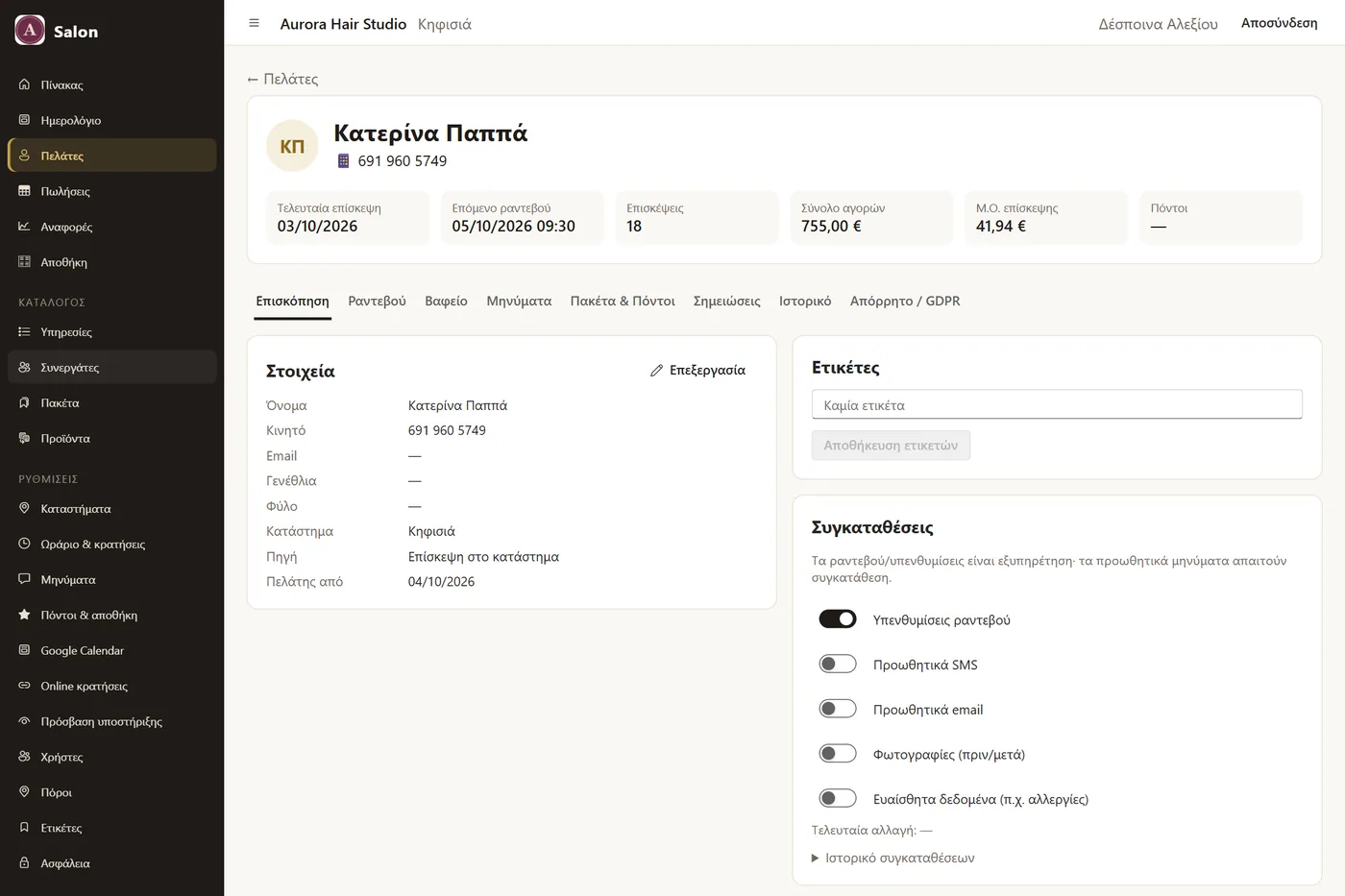The height and width of the screenshot is (896, 1345).
Task: Expand Ιστορικό συγκαταθέσεων section
Action: [x=893, y=858]
